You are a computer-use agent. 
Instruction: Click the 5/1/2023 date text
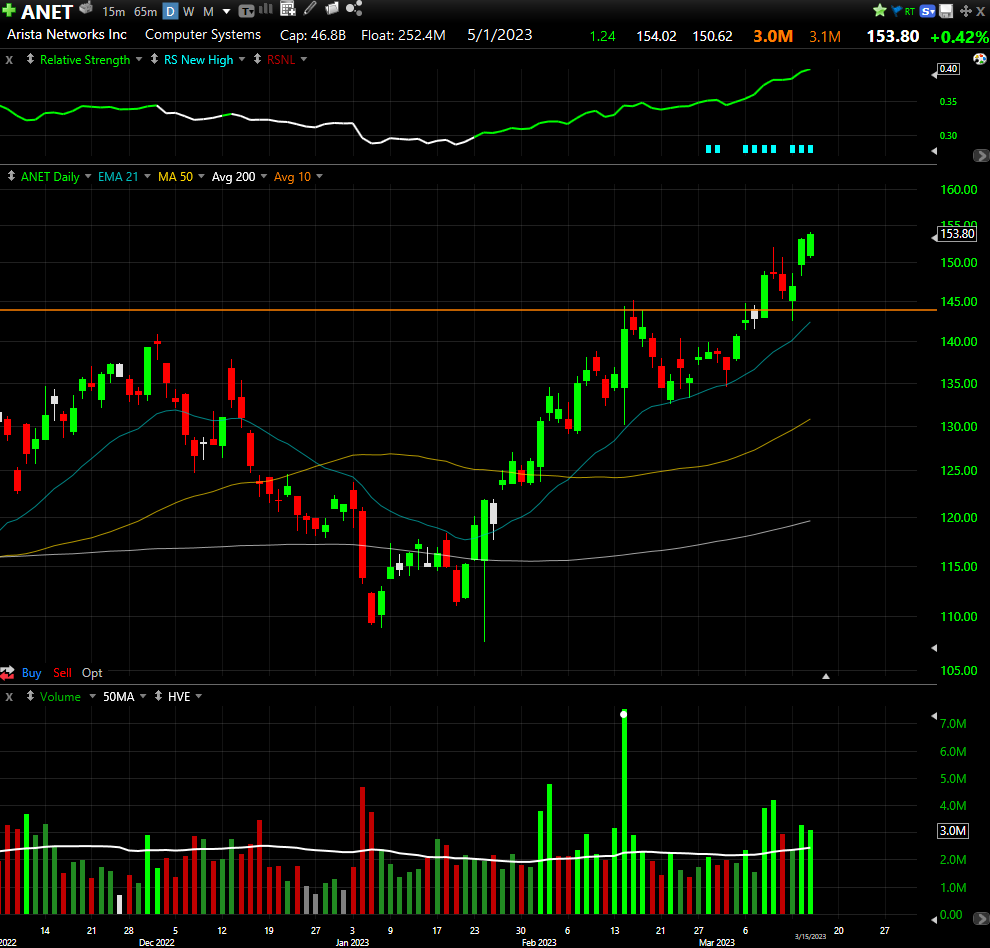click(x=499, y=35)
